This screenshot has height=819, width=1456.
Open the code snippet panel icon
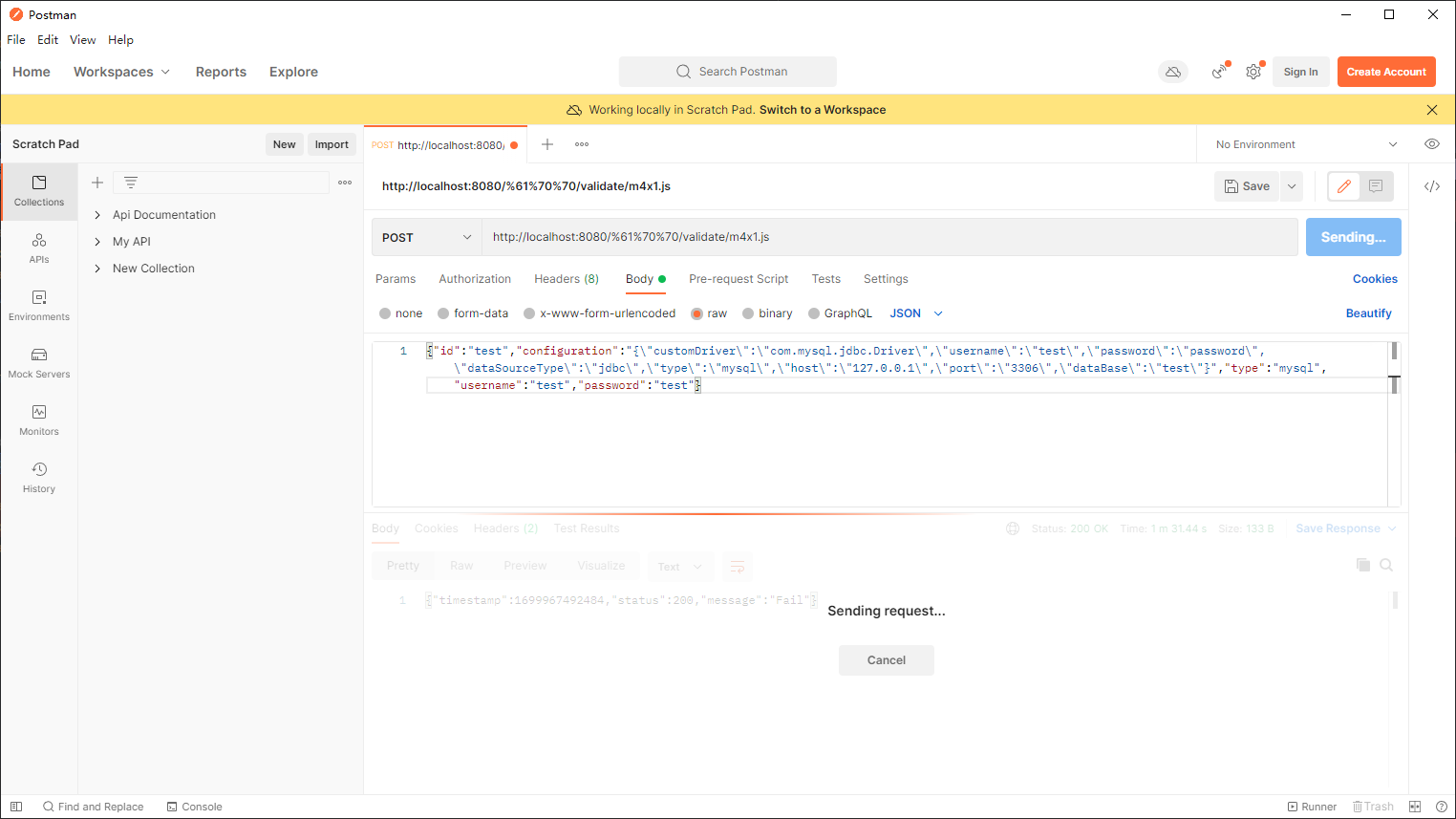click(1432, 186)
